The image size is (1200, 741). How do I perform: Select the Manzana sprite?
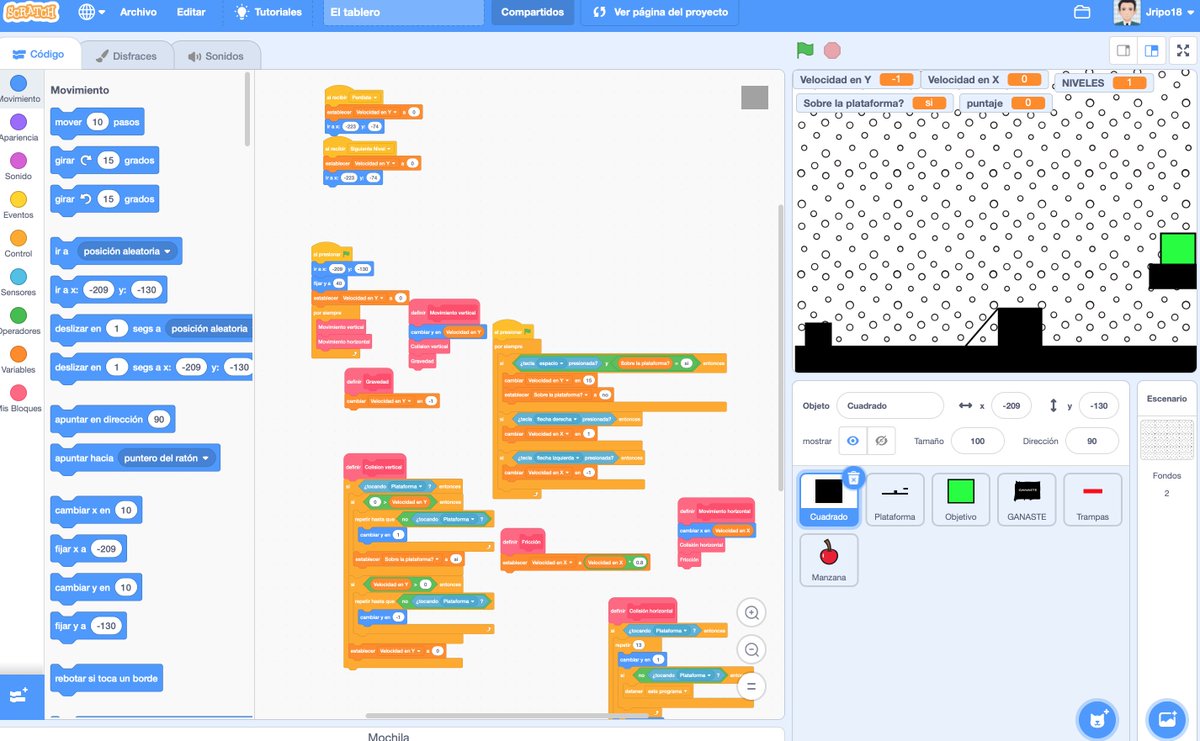click(x=829, y=560)
